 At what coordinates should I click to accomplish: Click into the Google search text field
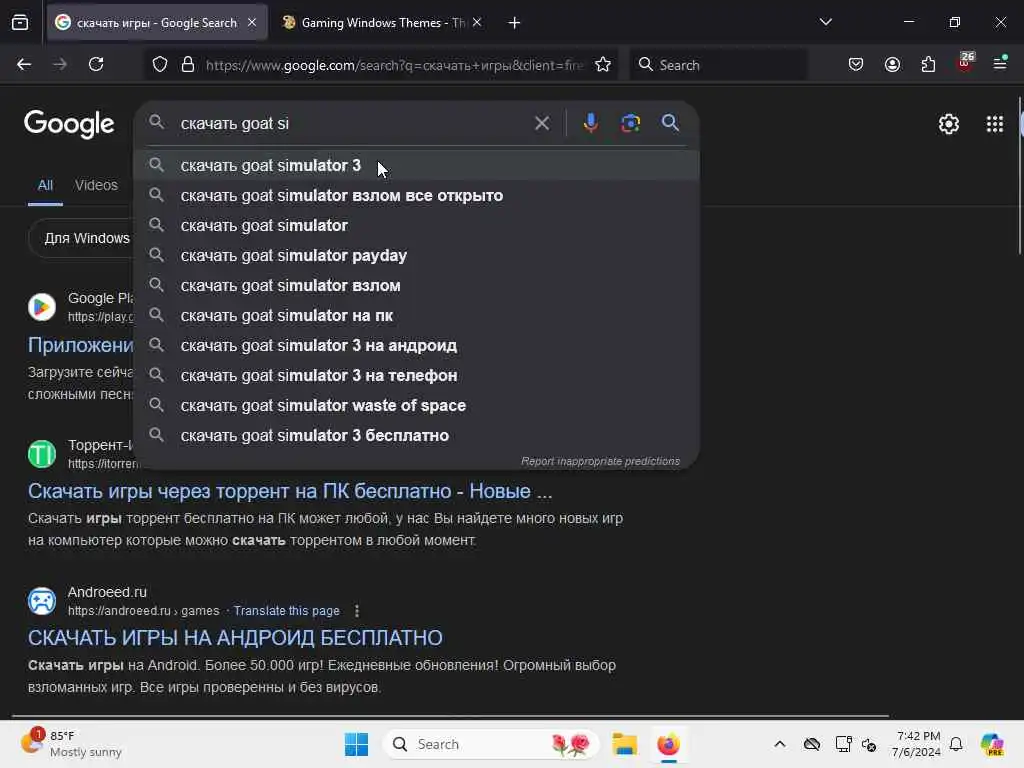coord(353,123)
